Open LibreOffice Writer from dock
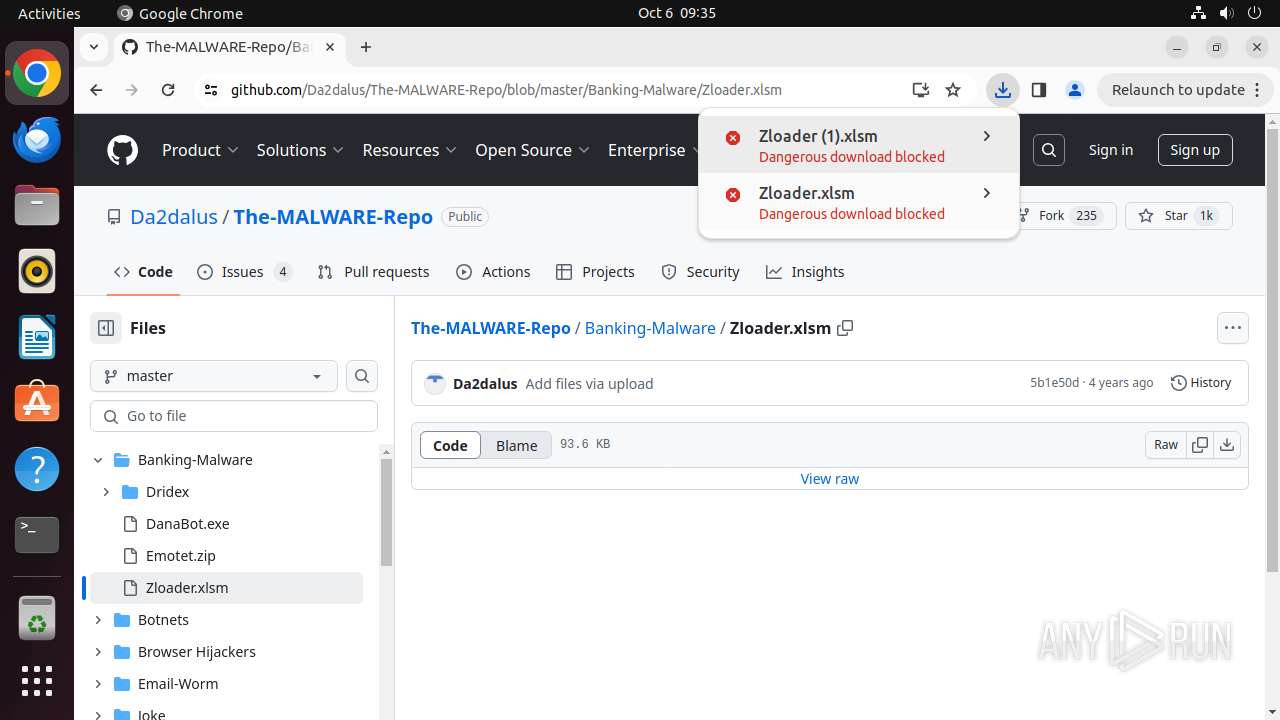Screen dimensions: 1280x720 tap(37, 337)
